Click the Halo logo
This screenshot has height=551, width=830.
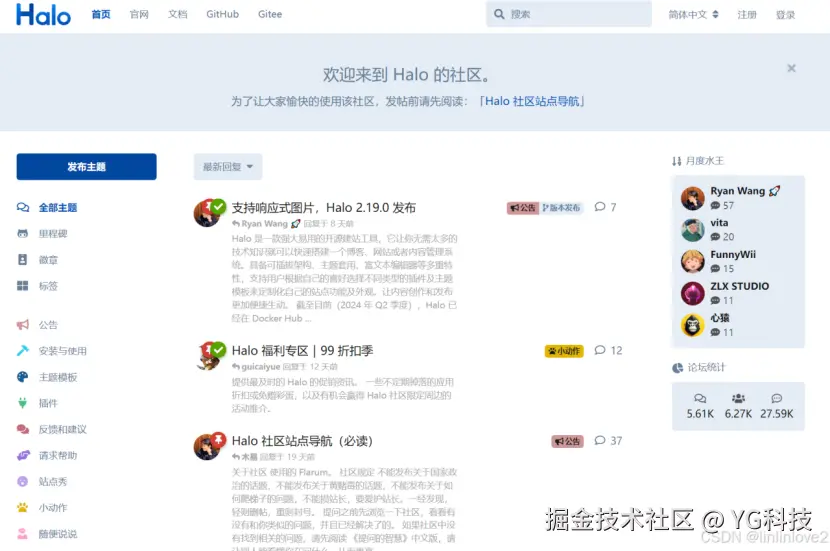click(43, 14)
